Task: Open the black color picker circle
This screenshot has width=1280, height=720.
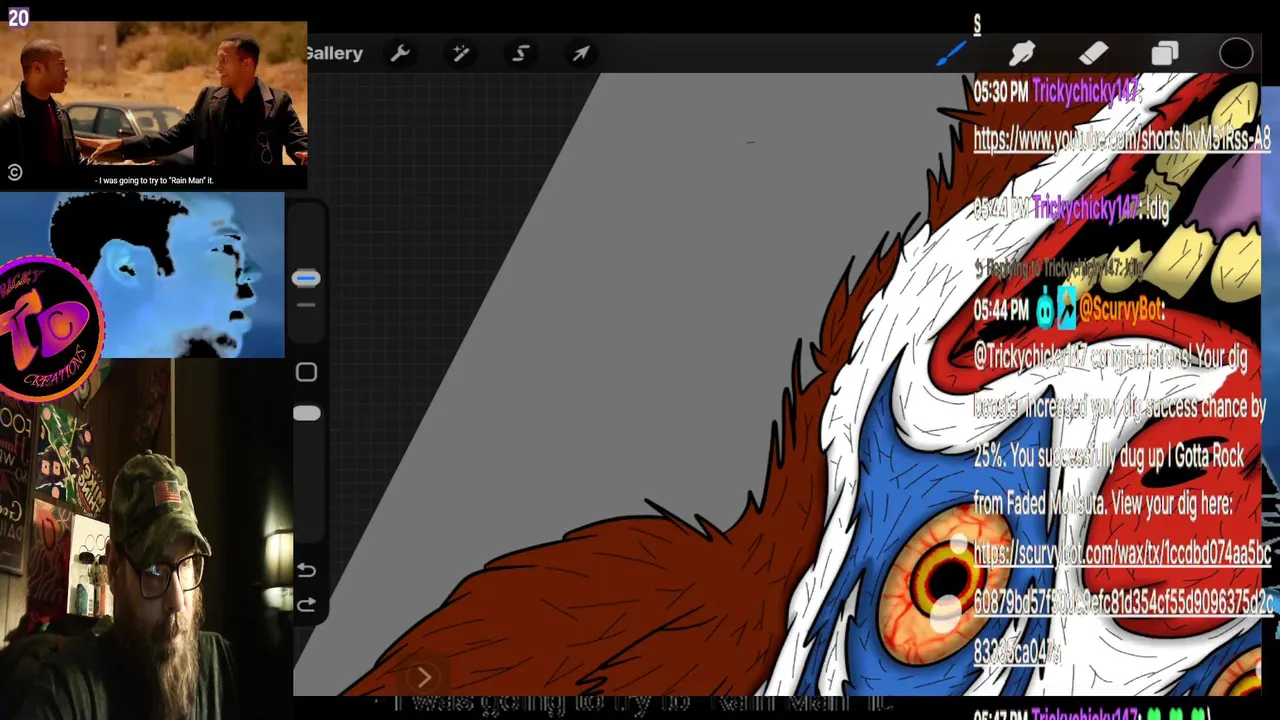Action: (1236, 53)
